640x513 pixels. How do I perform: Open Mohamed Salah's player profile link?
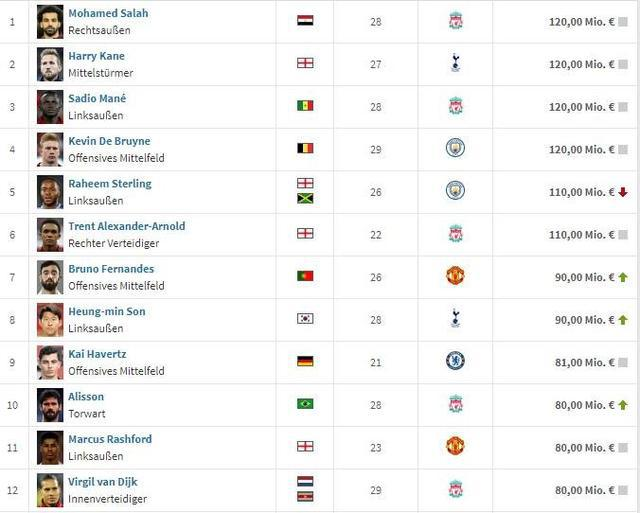[108, 13]
